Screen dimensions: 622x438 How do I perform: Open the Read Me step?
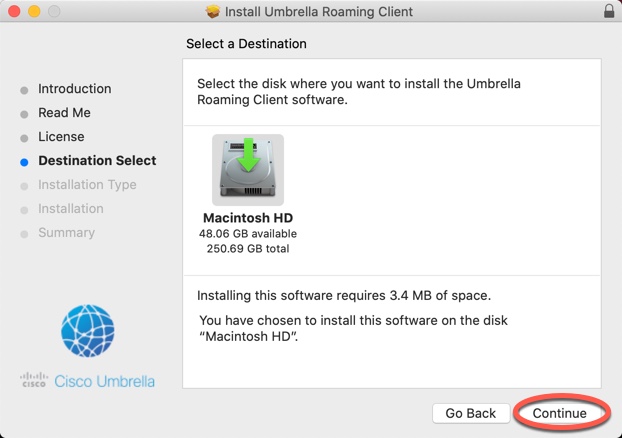[x=64, y=113]
